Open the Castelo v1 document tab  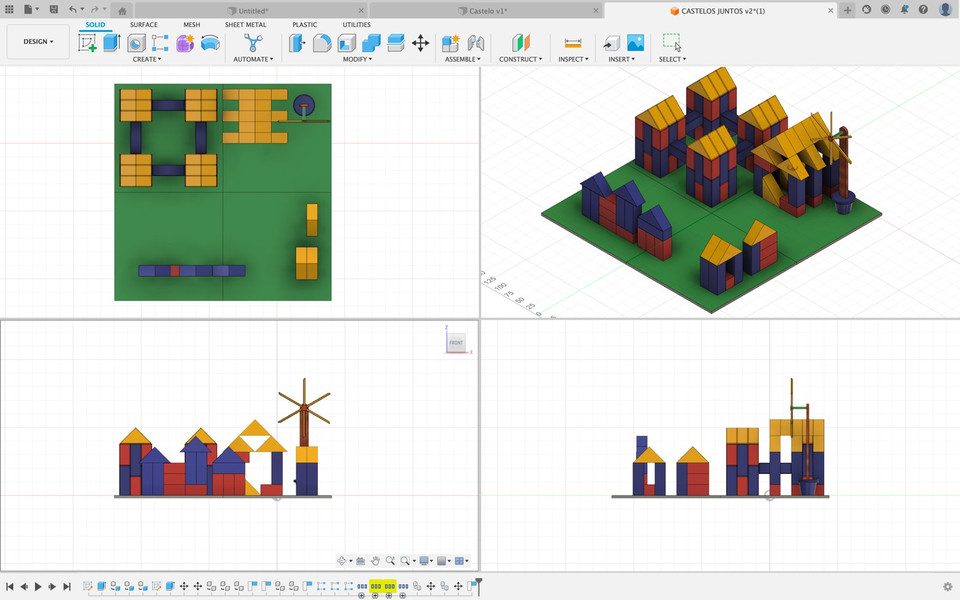(x=483, y=10)
